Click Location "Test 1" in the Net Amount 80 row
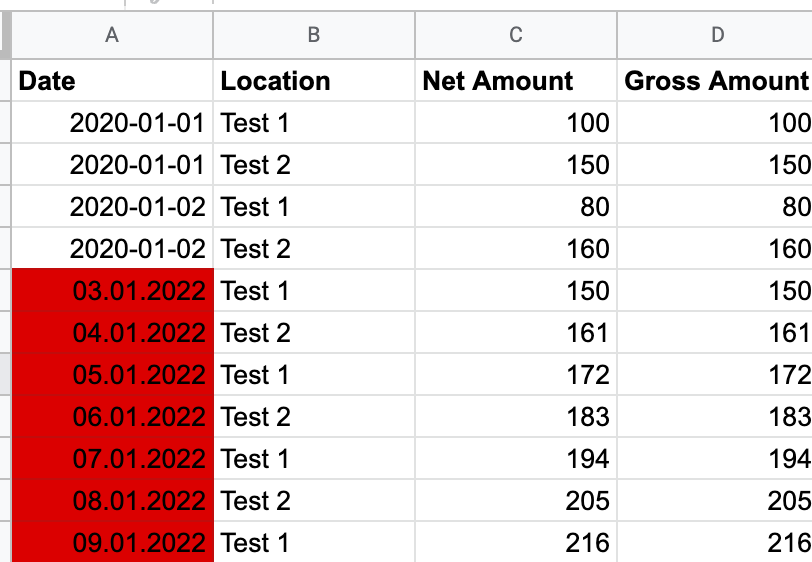Screen dimensions: 812x562 [314, 207]
